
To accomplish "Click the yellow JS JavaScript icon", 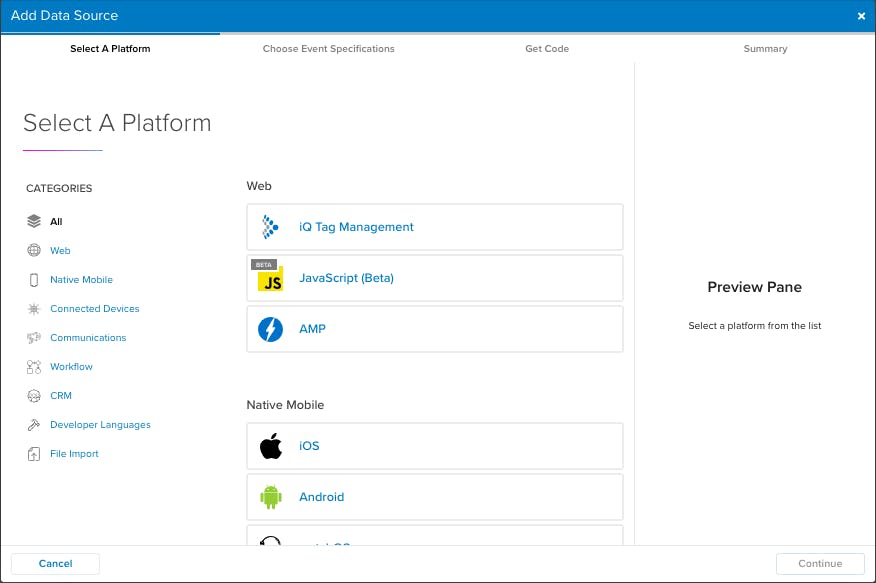I will click(x=270, y=278).
